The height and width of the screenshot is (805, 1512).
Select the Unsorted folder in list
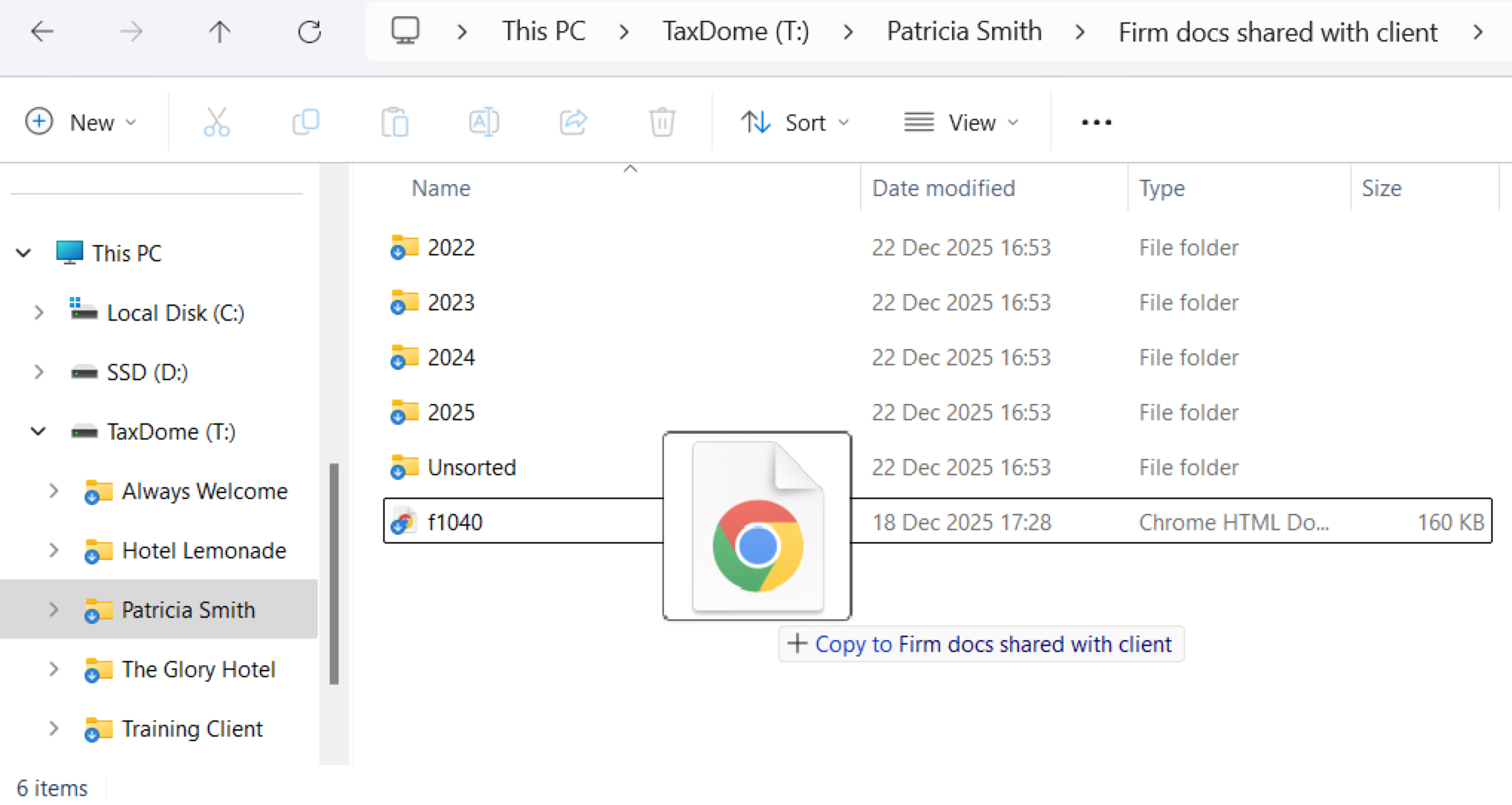tap(472, 467)
